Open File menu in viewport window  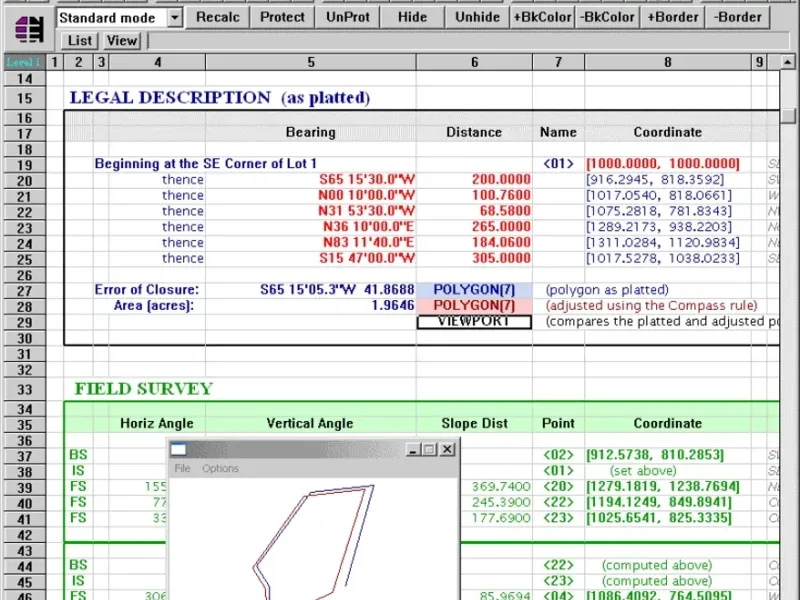(x=182, y=468)
